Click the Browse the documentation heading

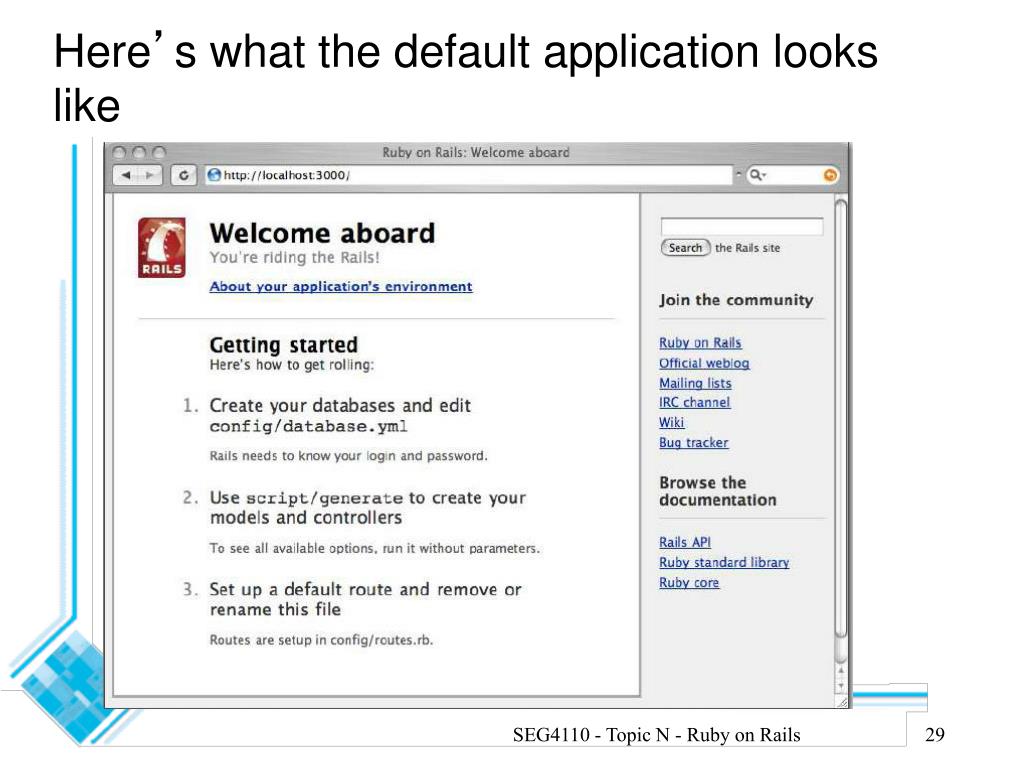click(718, 491)
